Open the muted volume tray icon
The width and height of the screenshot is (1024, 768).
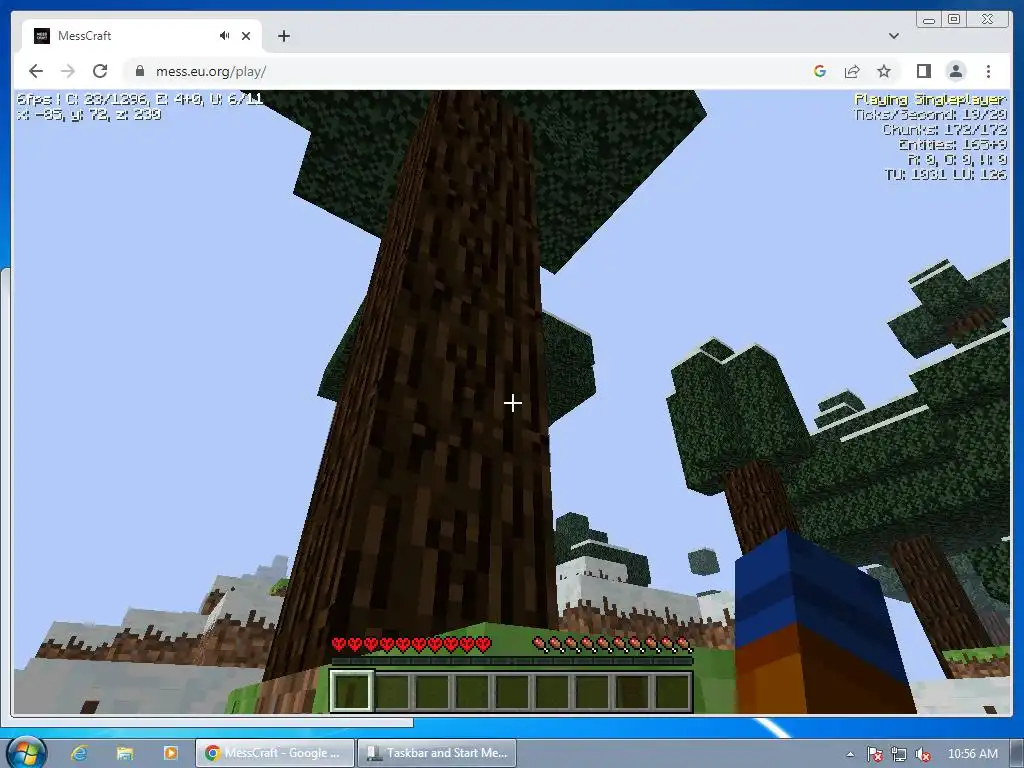coord(923,754)
